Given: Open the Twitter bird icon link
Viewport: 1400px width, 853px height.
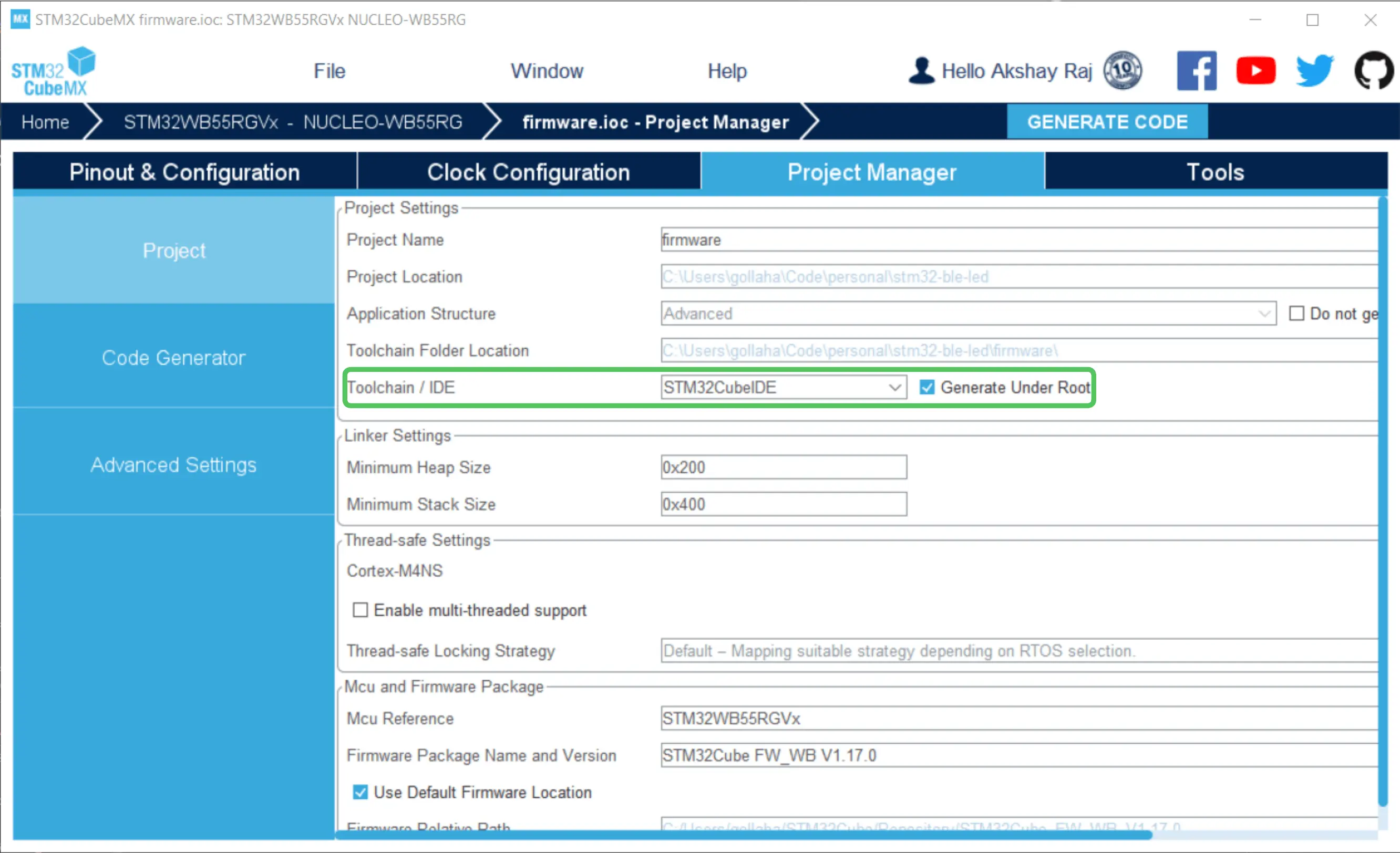Looking at the screenshot, I should 1315,71.
